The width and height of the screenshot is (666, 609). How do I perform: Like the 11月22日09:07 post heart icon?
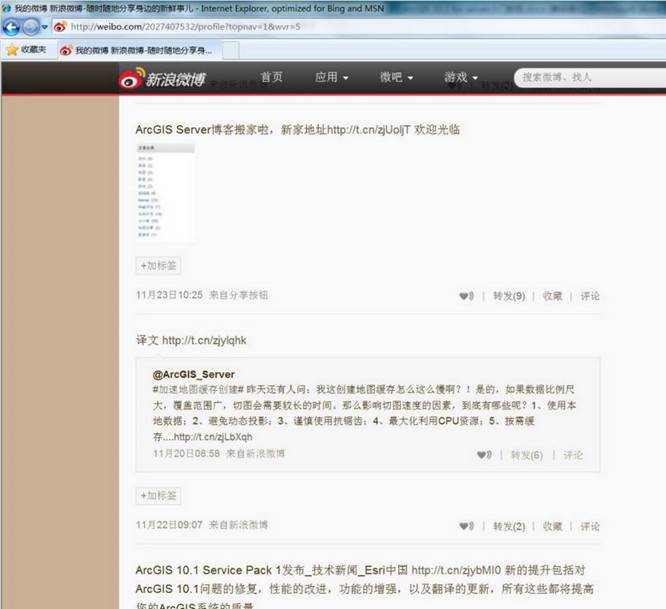point(466,527)
